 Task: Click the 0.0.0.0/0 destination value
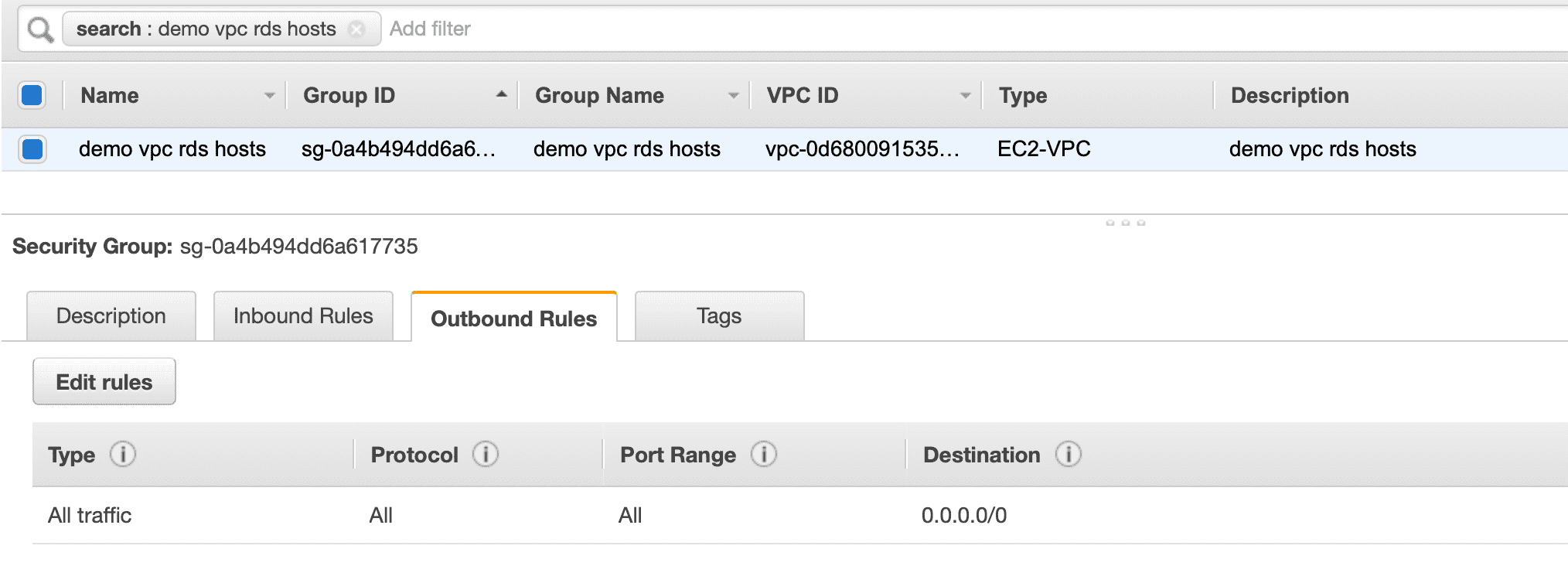coord(964,515)
